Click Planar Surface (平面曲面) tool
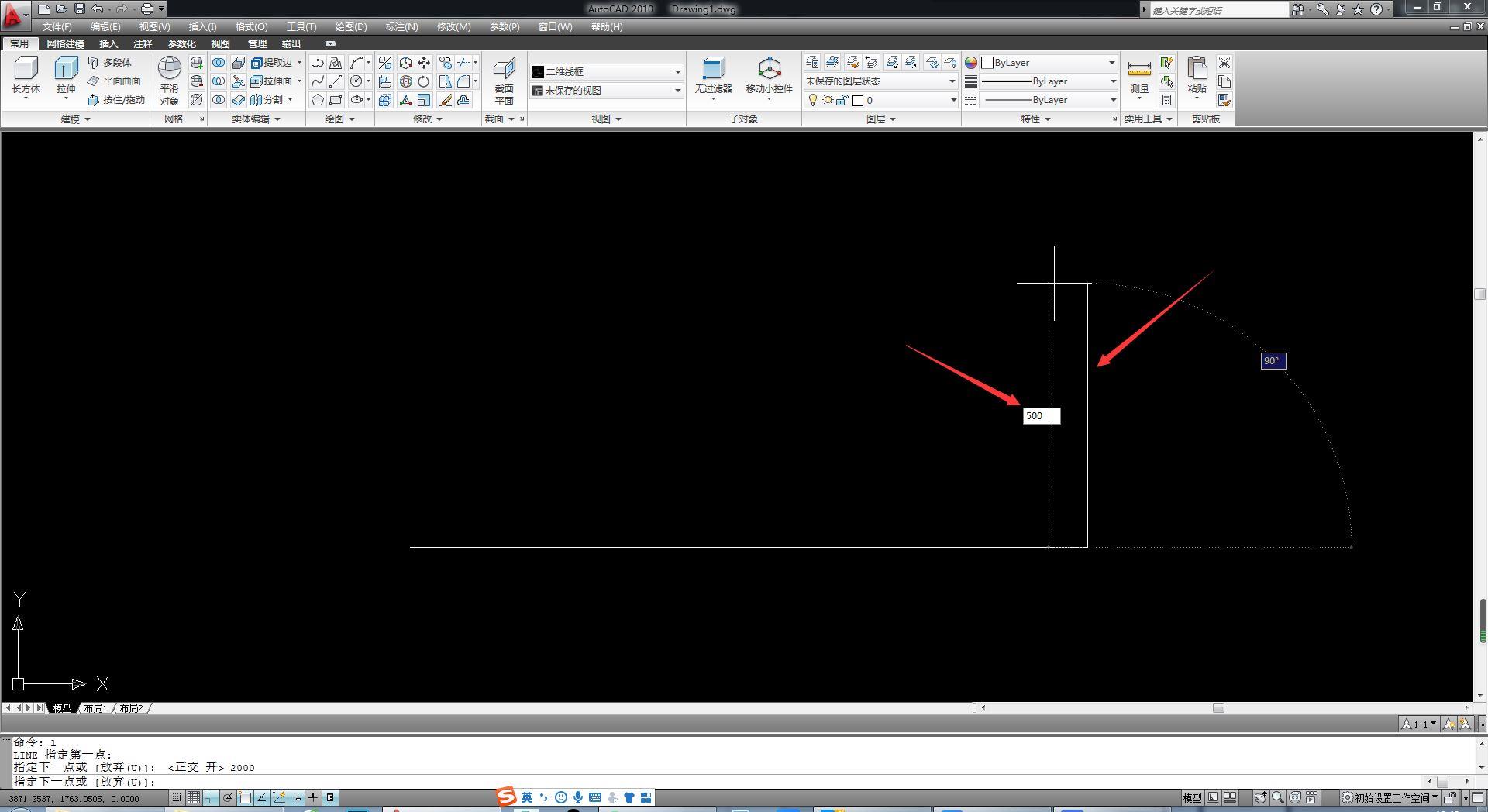 coord(114,81)
